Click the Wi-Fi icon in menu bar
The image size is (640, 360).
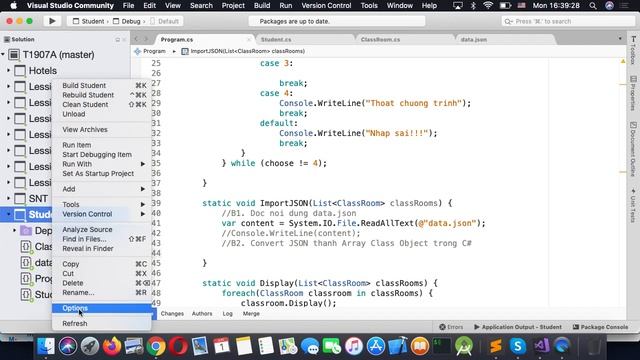point(488,6)
